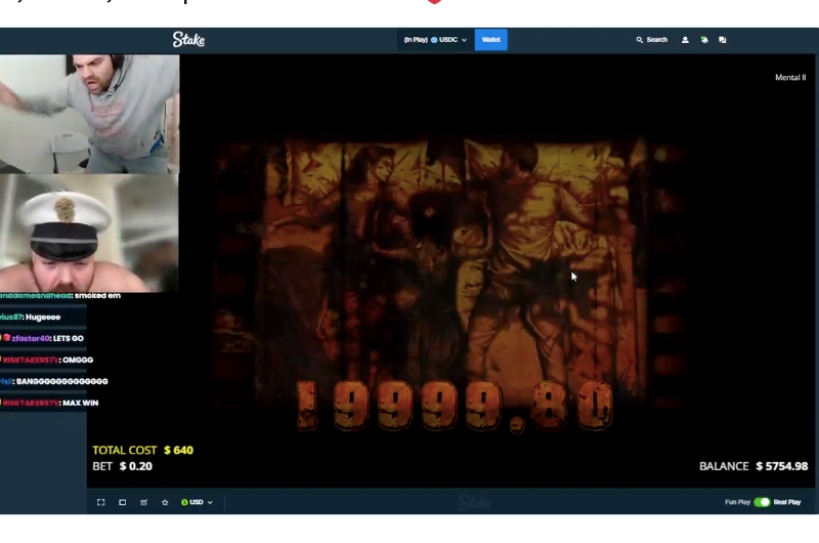Click the BALANCE $ 5754.98 display
Screen dimensions: 819x543
point(753,466)
